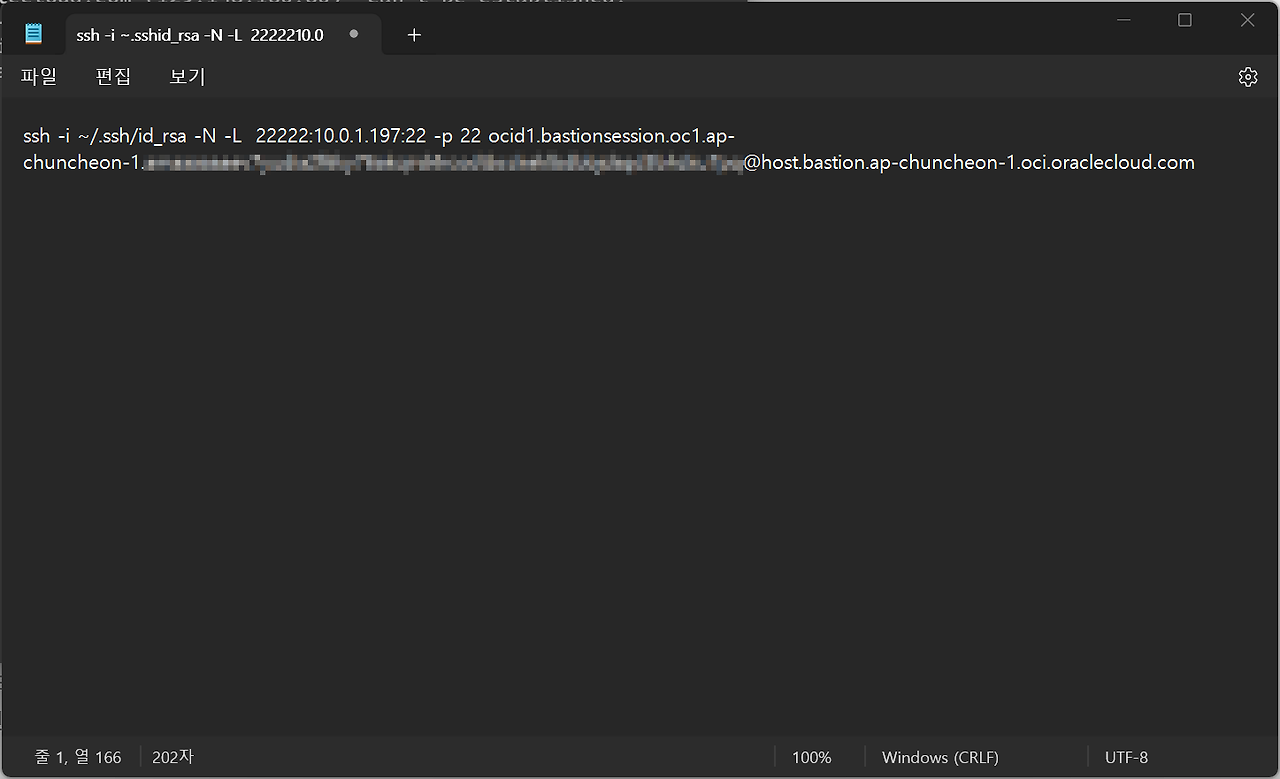Open Notepad settings via gear icon

click(1247, 77)
